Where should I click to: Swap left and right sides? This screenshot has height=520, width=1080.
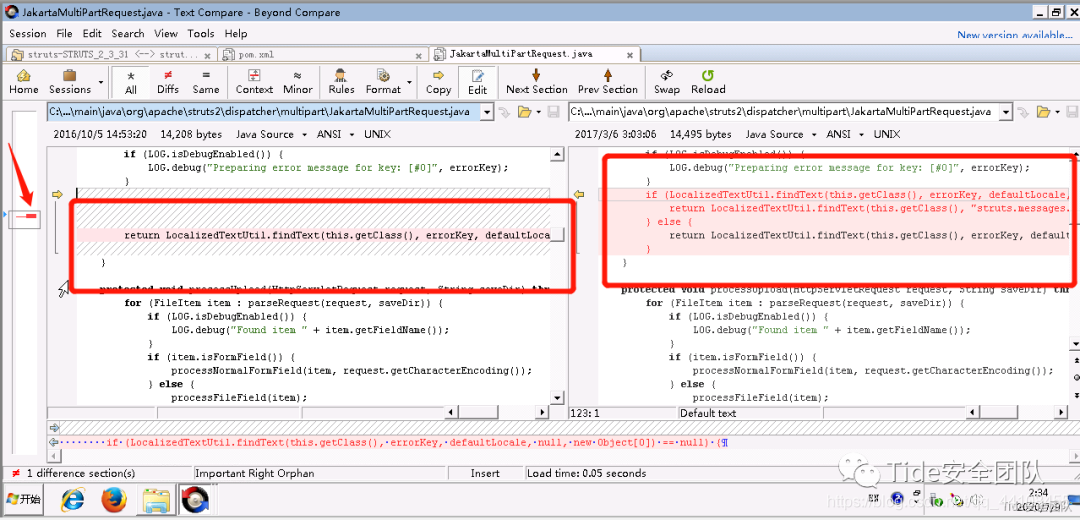coord(667,81)
